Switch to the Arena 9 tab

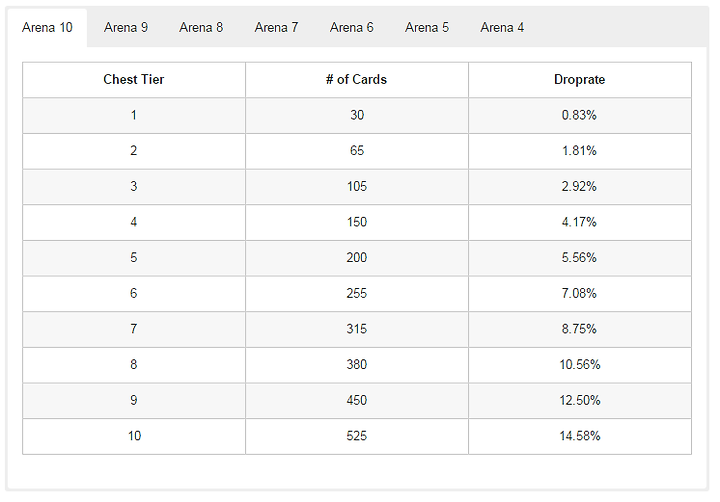click(126, 27)
